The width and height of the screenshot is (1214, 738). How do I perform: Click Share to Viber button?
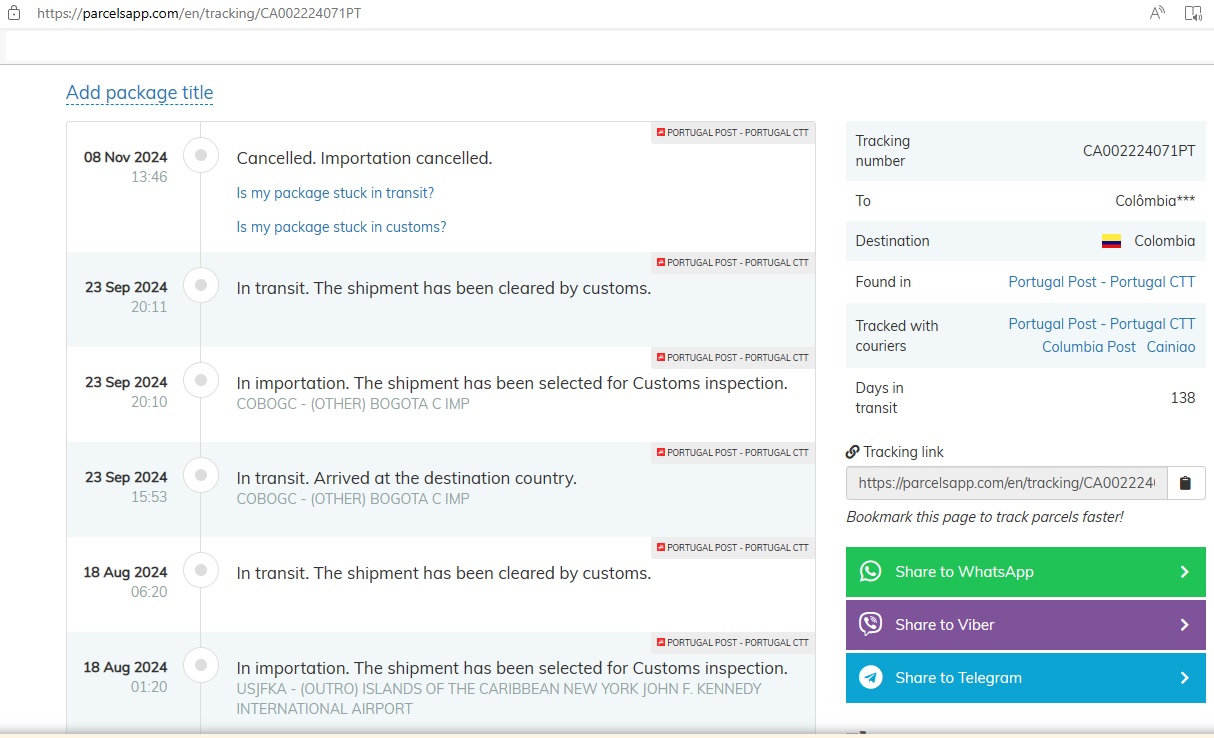1026,625
